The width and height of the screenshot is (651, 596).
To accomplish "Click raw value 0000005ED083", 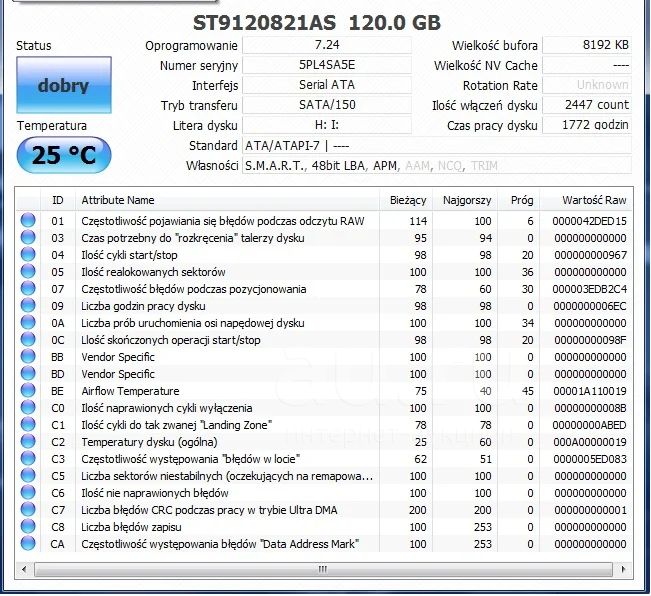I will point(590,459).
